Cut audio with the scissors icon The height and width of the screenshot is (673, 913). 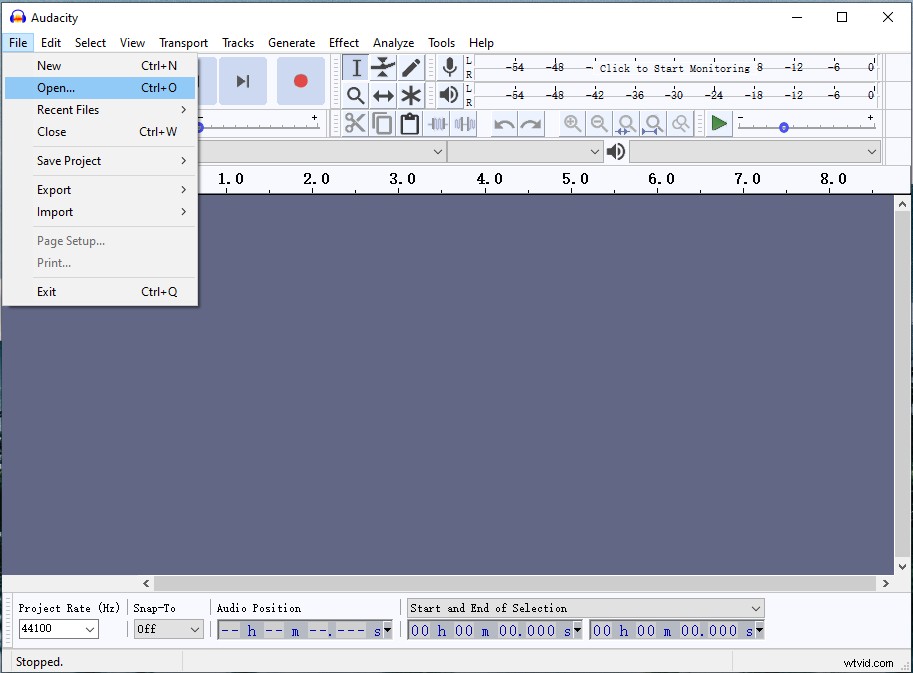(x=355, y=123)
